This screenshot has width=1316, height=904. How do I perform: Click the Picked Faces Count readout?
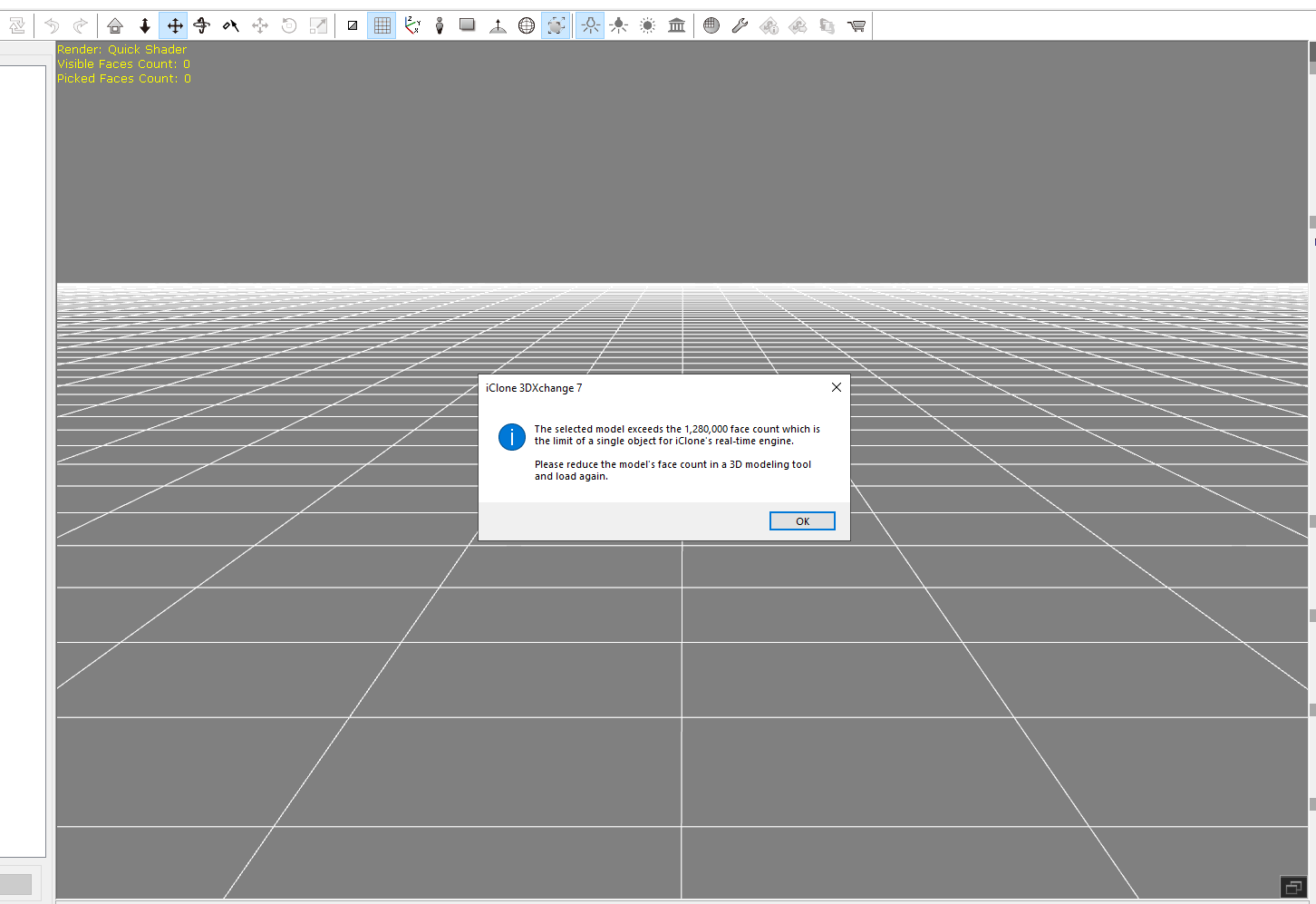[x=124, y=79]
